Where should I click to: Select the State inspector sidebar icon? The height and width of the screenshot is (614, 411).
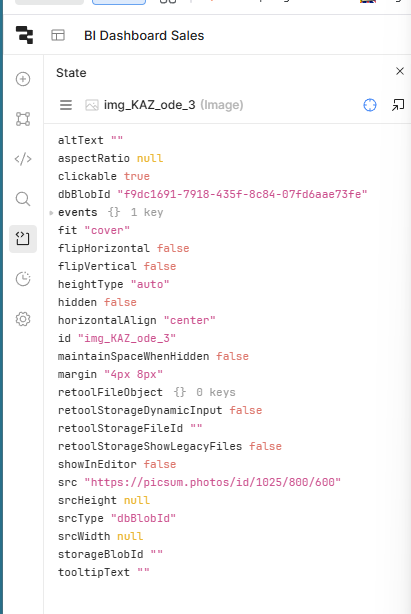[23, 239]
